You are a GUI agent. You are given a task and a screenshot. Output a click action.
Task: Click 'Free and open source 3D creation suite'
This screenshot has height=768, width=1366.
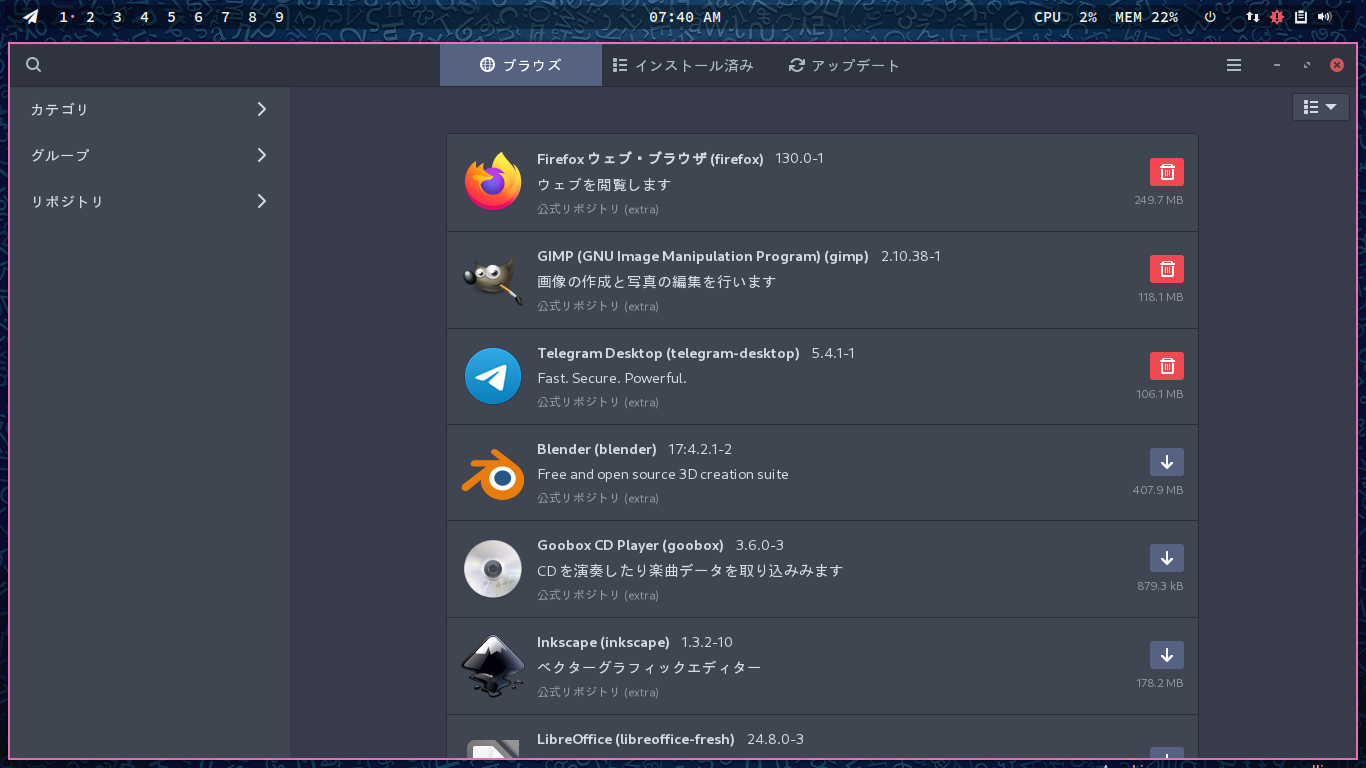click(663, 474)
